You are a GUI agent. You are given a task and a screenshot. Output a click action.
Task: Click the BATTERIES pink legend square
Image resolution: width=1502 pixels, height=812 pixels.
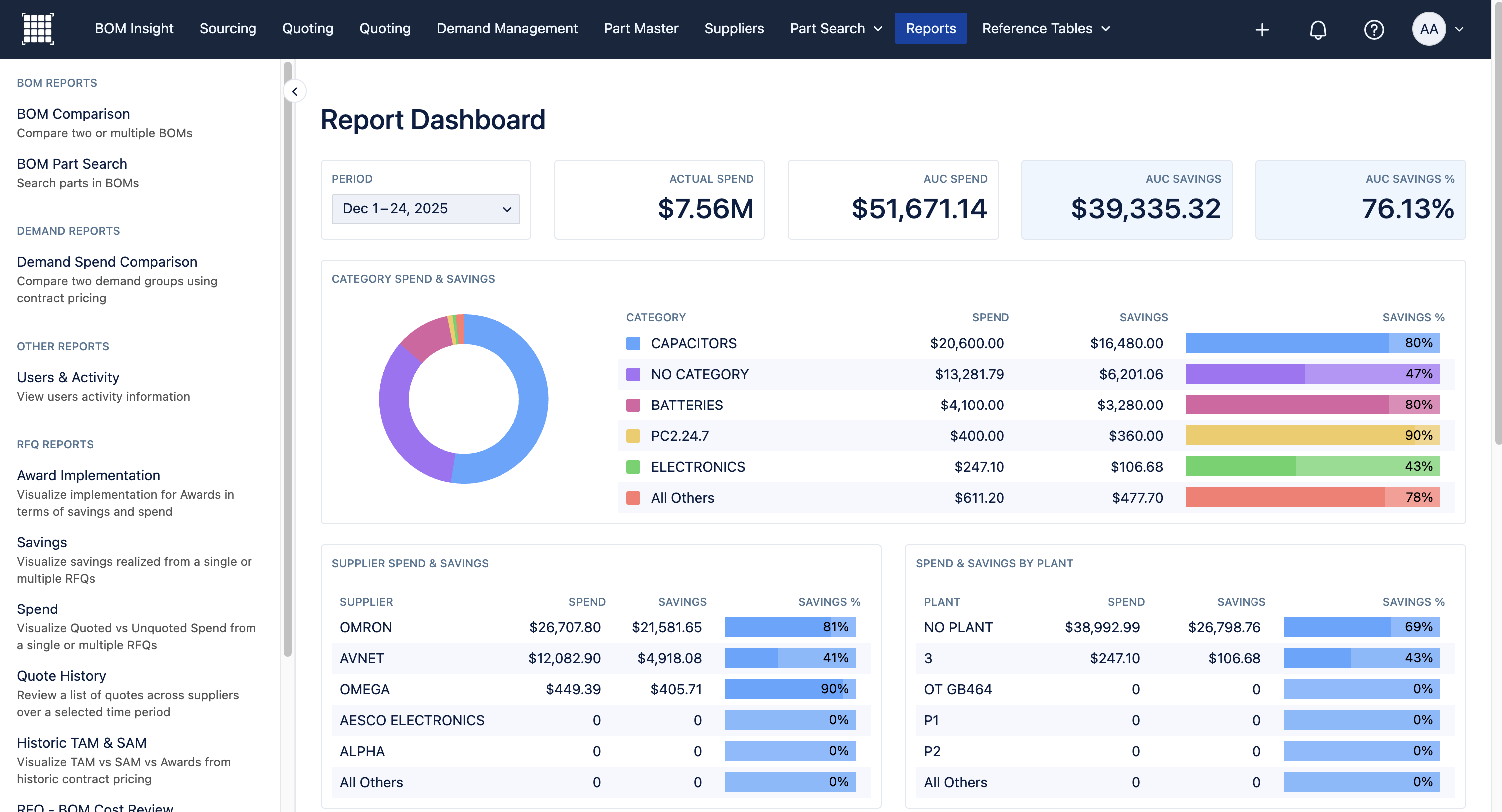coord(633,405)
